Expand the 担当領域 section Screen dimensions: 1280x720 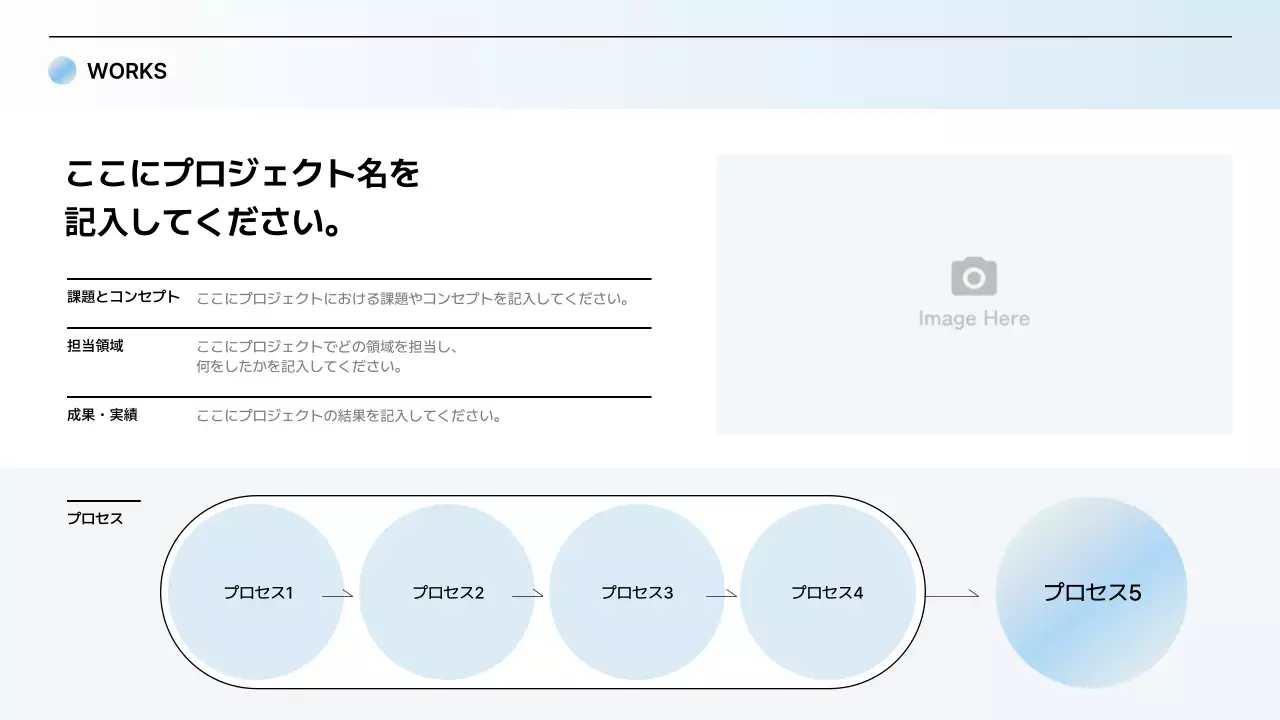(x=95, y=346)
